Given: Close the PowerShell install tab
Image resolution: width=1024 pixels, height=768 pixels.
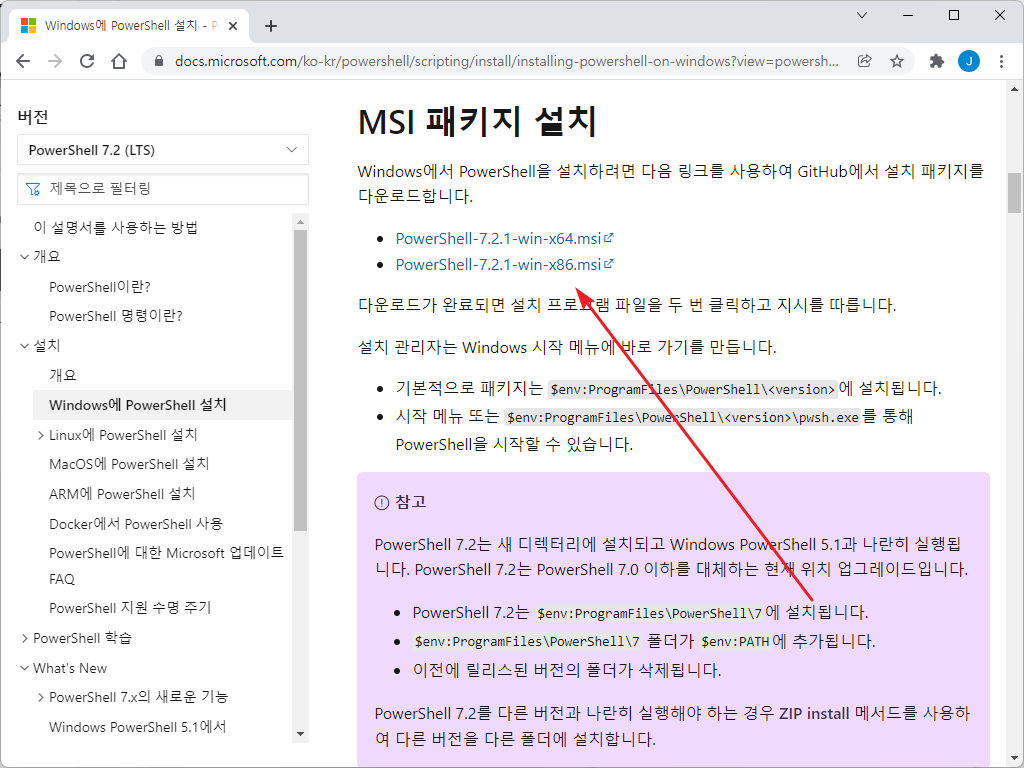Looking at the screenshot, I should point(233,26).
